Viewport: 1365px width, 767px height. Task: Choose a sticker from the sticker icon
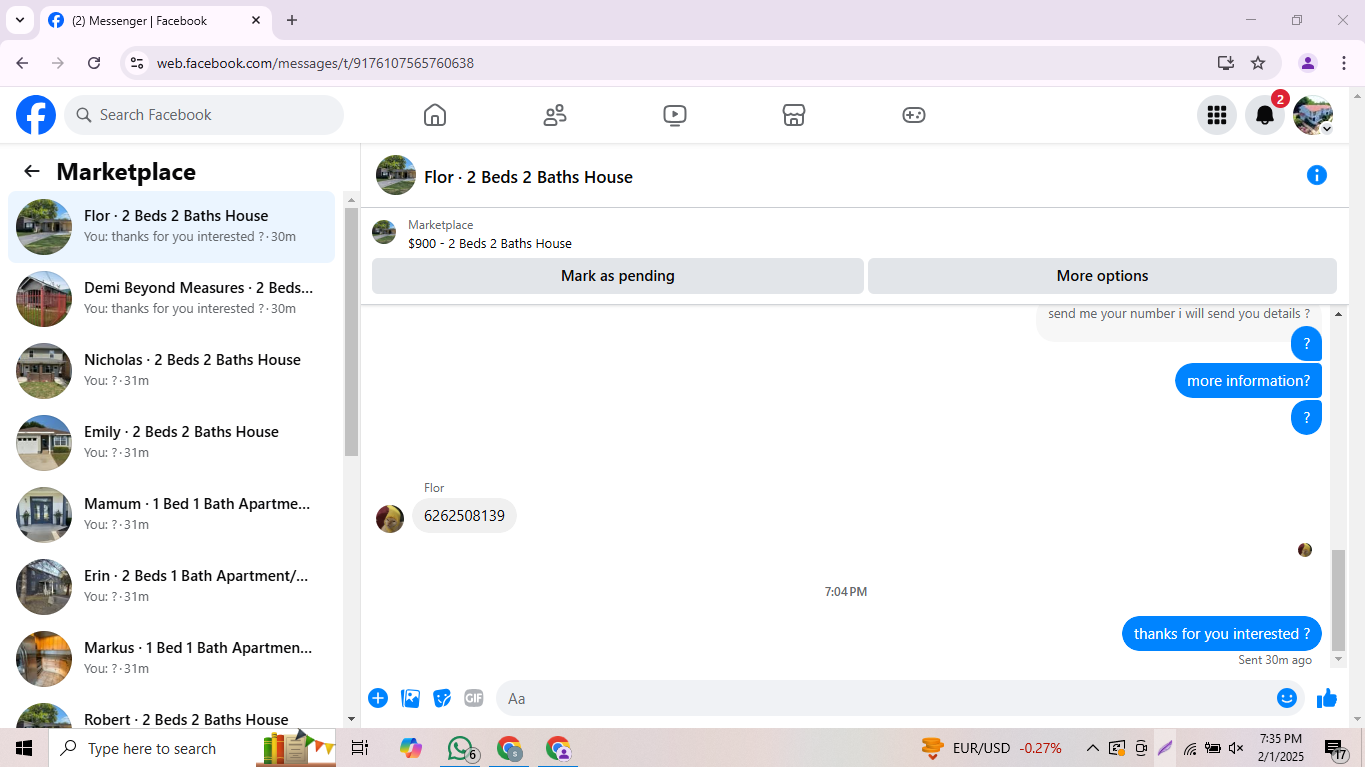442,698
